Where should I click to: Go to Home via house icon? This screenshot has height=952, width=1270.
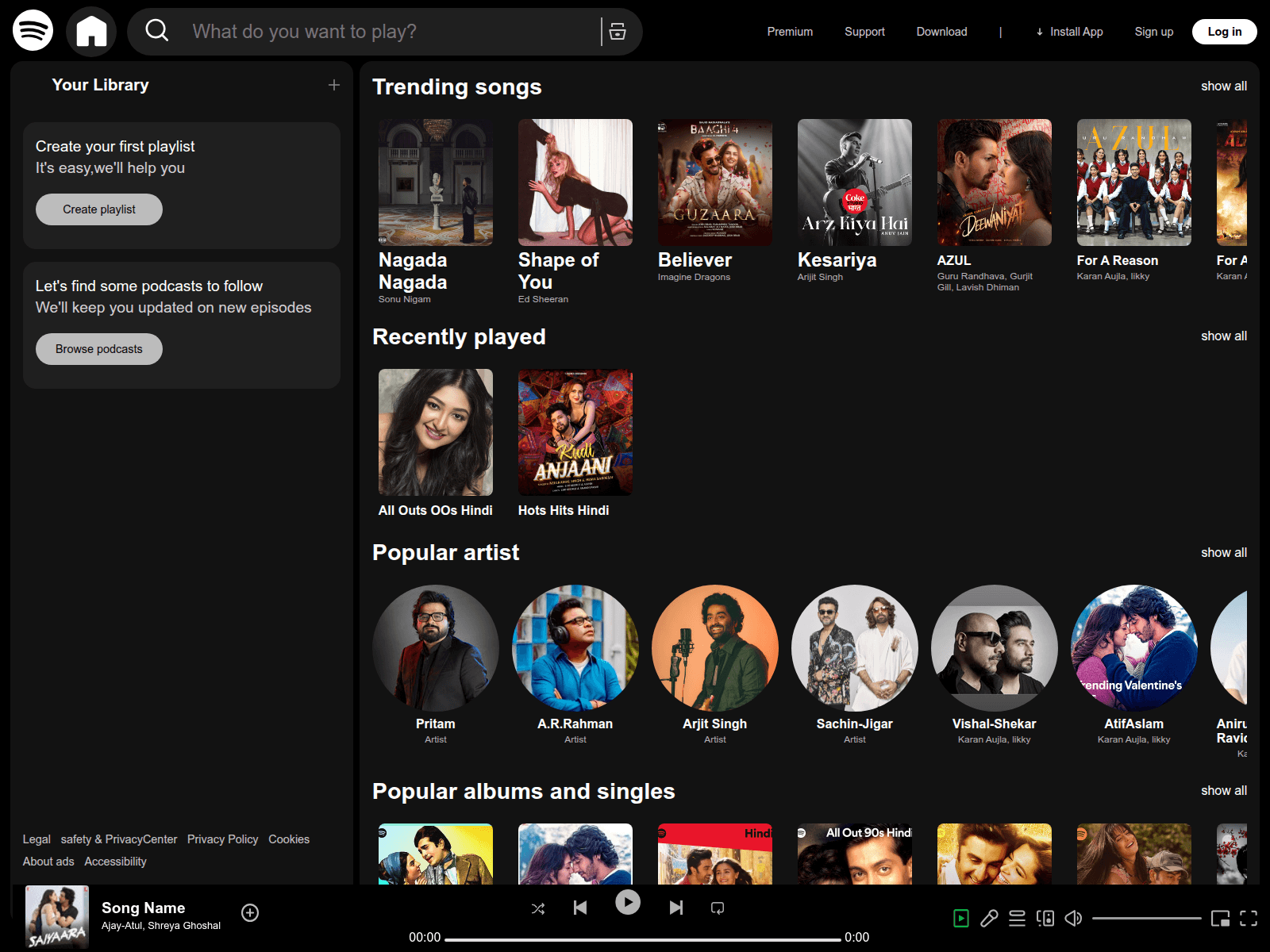(91, 32)
